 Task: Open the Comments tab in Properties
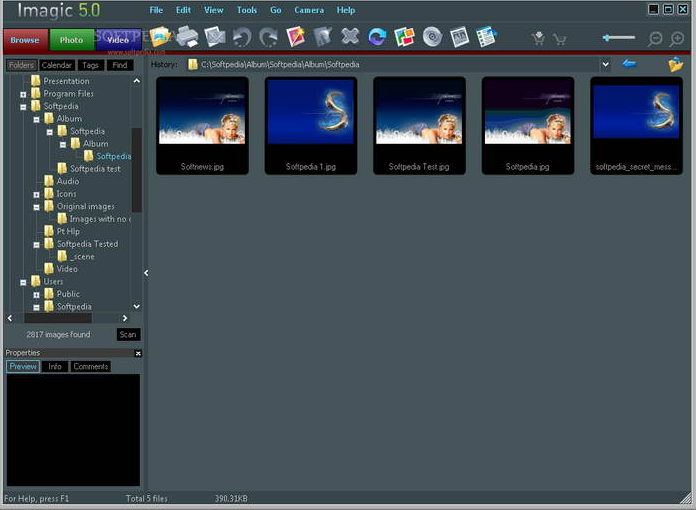pyautogui.click(x=90, y=367)
